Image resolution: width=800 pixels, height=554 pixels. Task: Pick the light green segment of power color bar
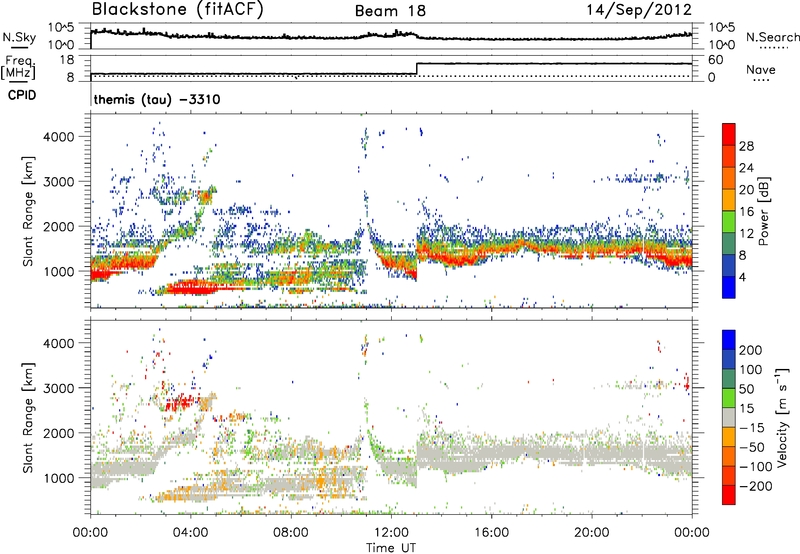point(729,222)
